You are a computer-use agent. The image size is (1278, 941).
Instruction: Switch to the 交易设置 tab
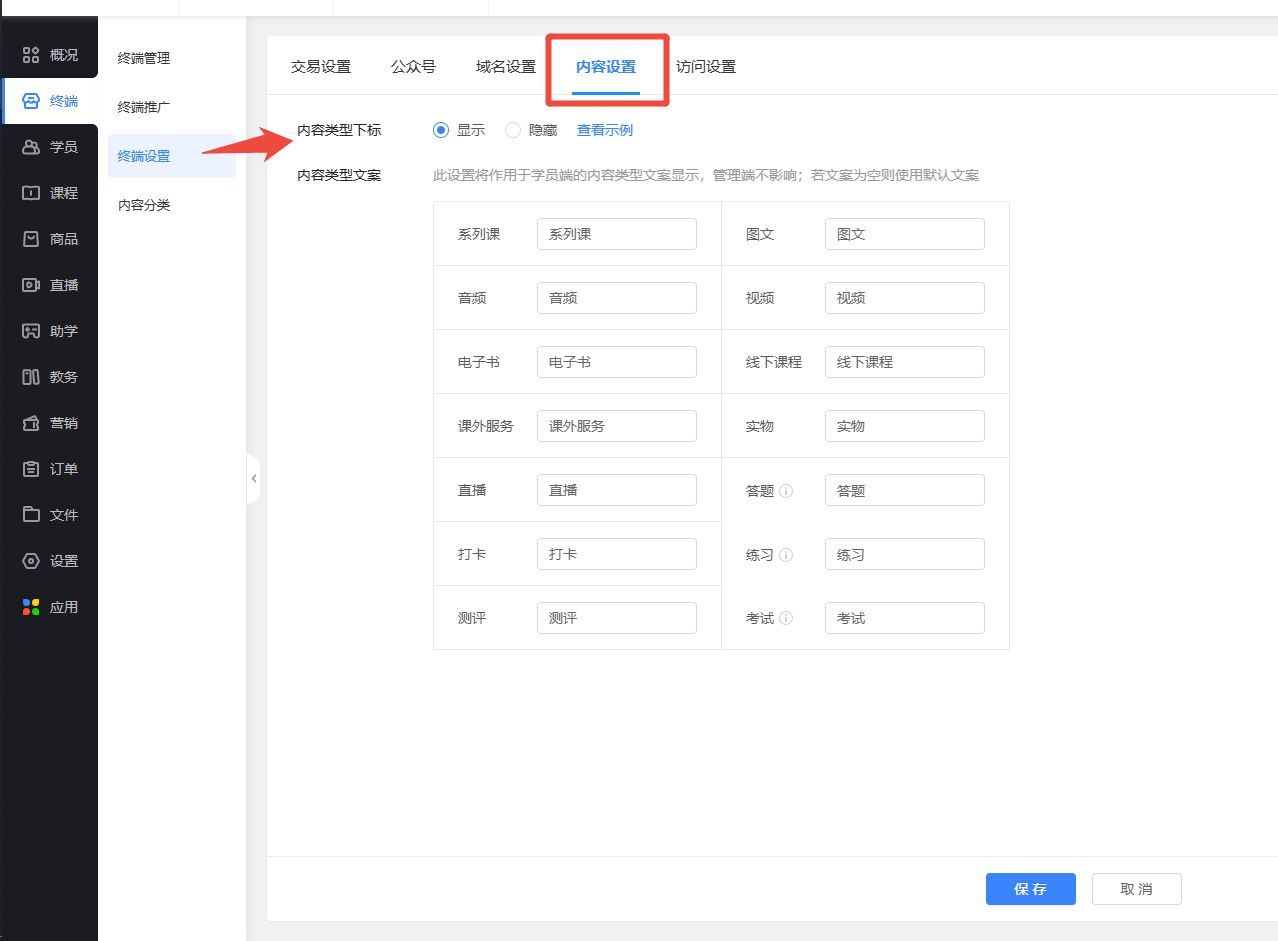click(x=321, y=67)
